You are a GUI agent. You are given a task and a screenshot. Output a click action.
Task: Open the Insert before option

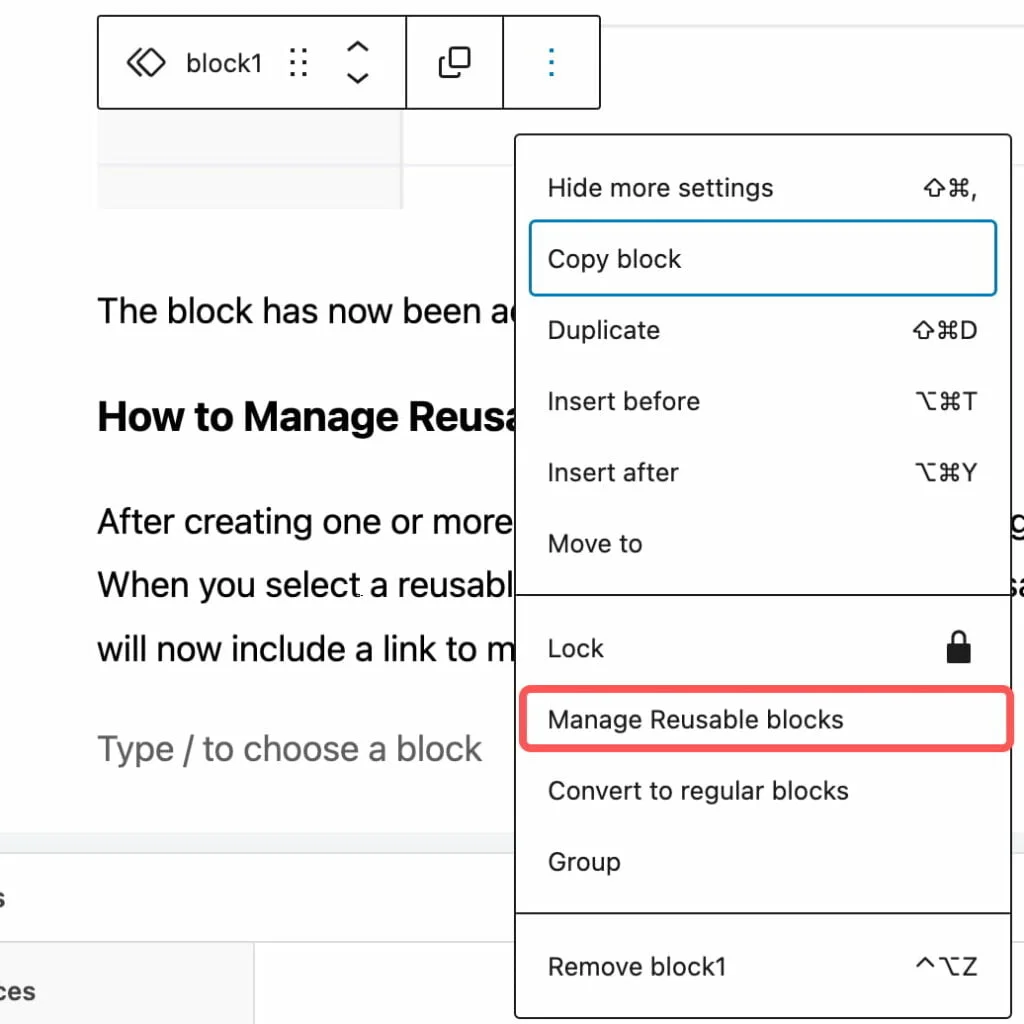click(623, 401)
